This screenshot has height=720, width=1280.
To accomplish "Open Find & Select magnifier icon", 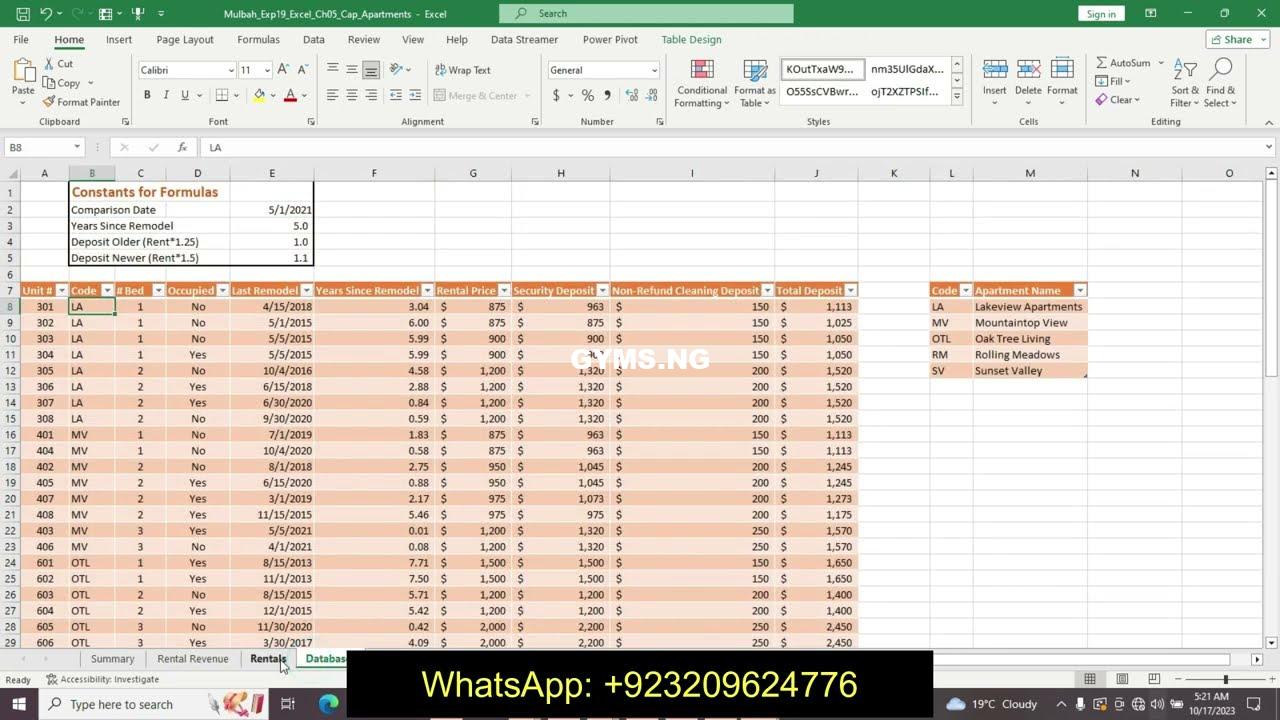I will (1220, 70).
